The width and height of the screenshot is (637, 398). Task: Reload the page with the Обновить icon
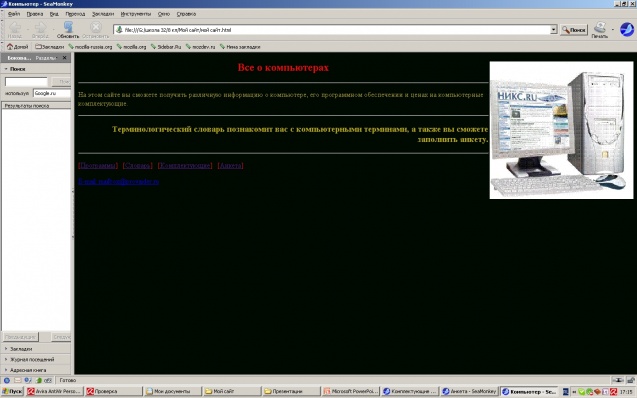tap(68, 27)
